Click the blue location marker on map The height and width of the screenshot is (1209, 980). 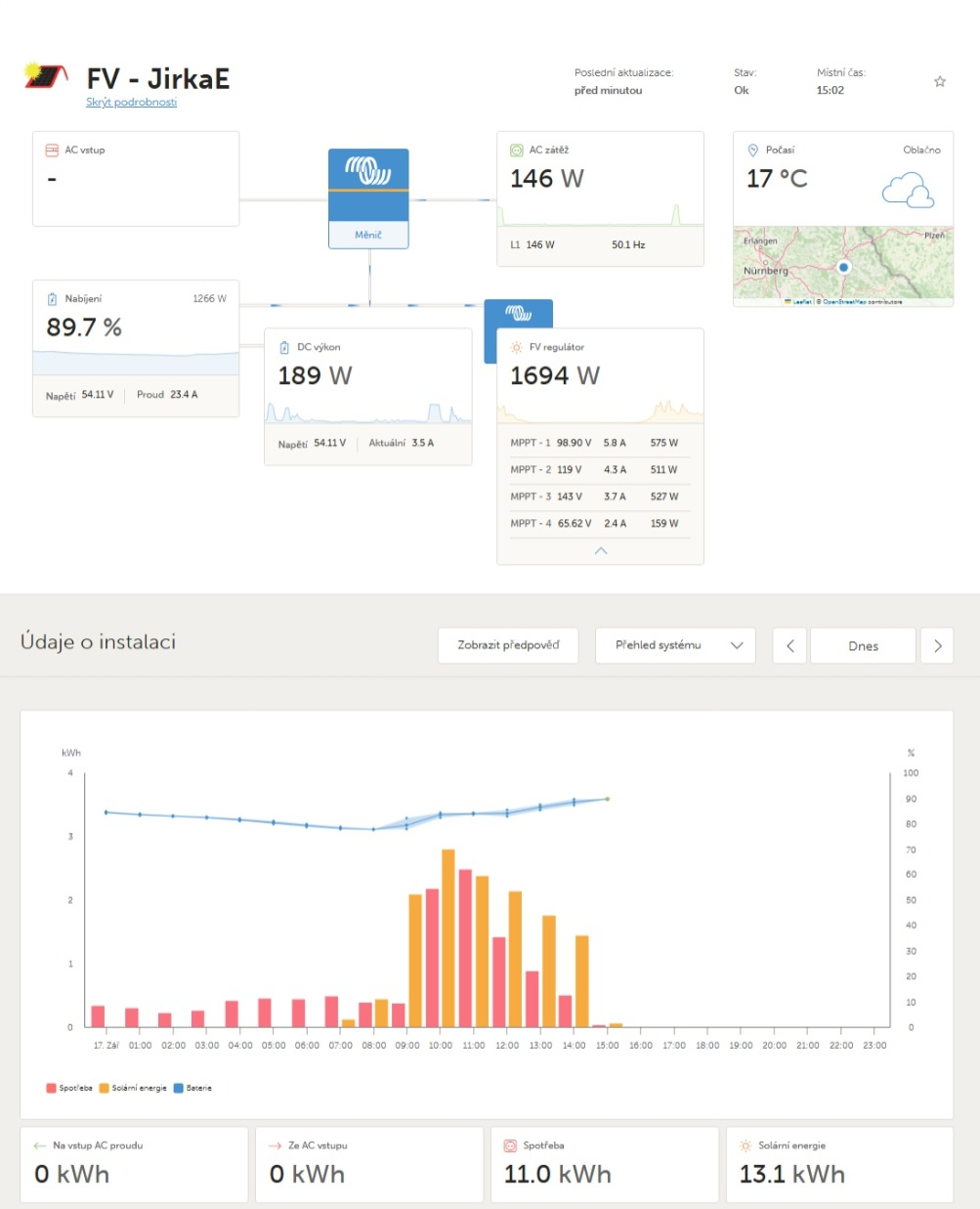point(844,267)
